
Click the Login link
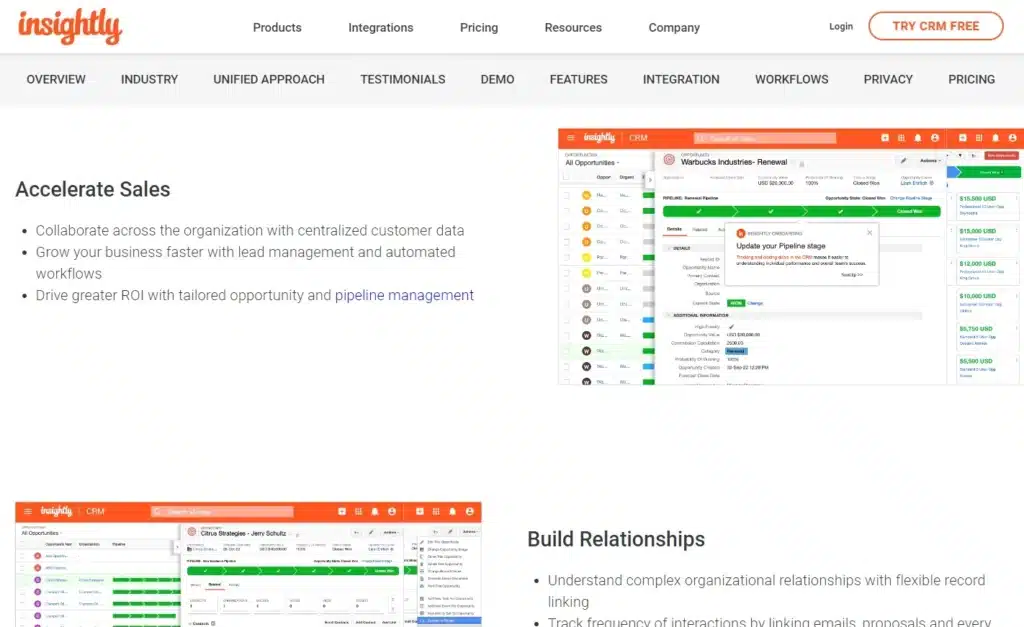point(841,26)
